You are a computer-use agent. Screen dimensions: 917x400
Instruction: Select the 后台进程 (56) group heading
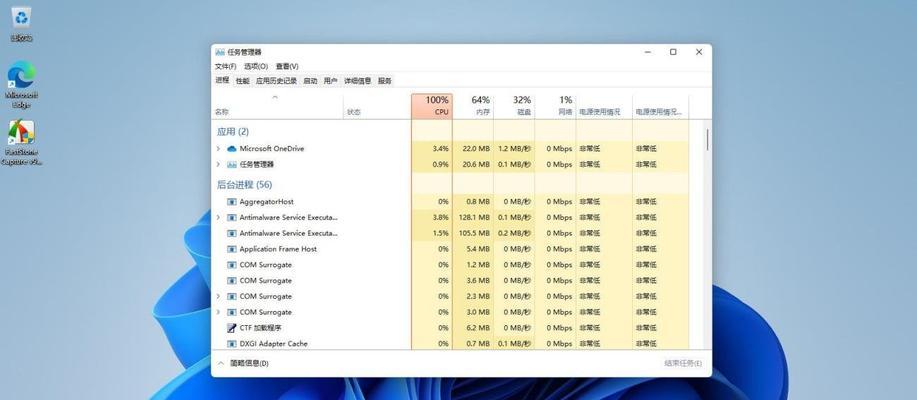point(244,185)
